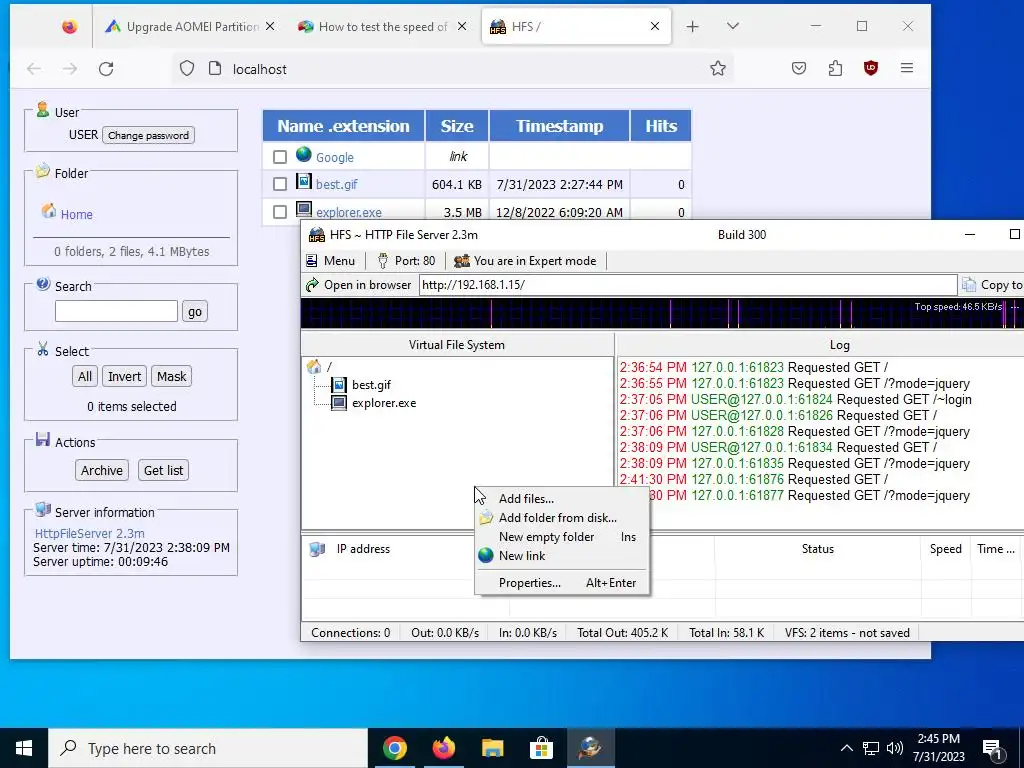Click the Change password button

pyautogui.click(x=148, y=135)
